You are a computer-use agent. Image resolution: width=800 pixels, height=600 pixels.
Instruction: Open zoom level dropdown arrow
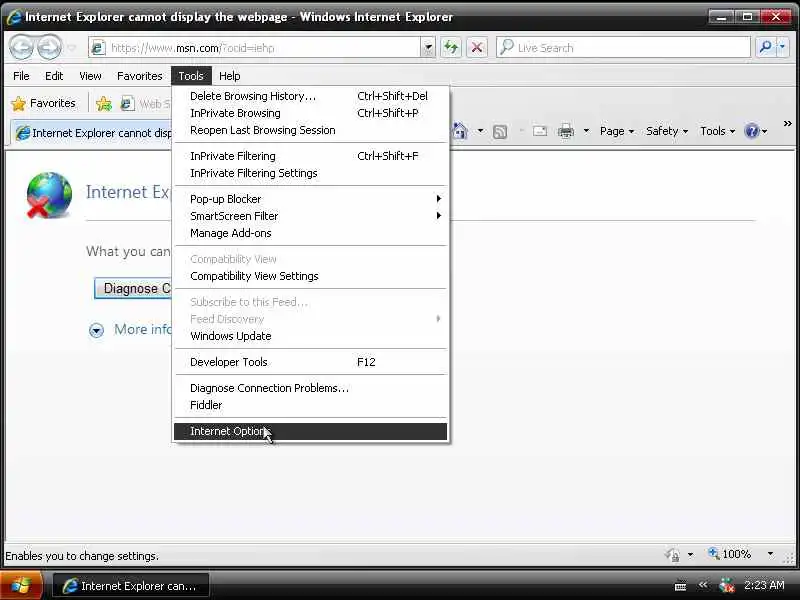[770, 554]
